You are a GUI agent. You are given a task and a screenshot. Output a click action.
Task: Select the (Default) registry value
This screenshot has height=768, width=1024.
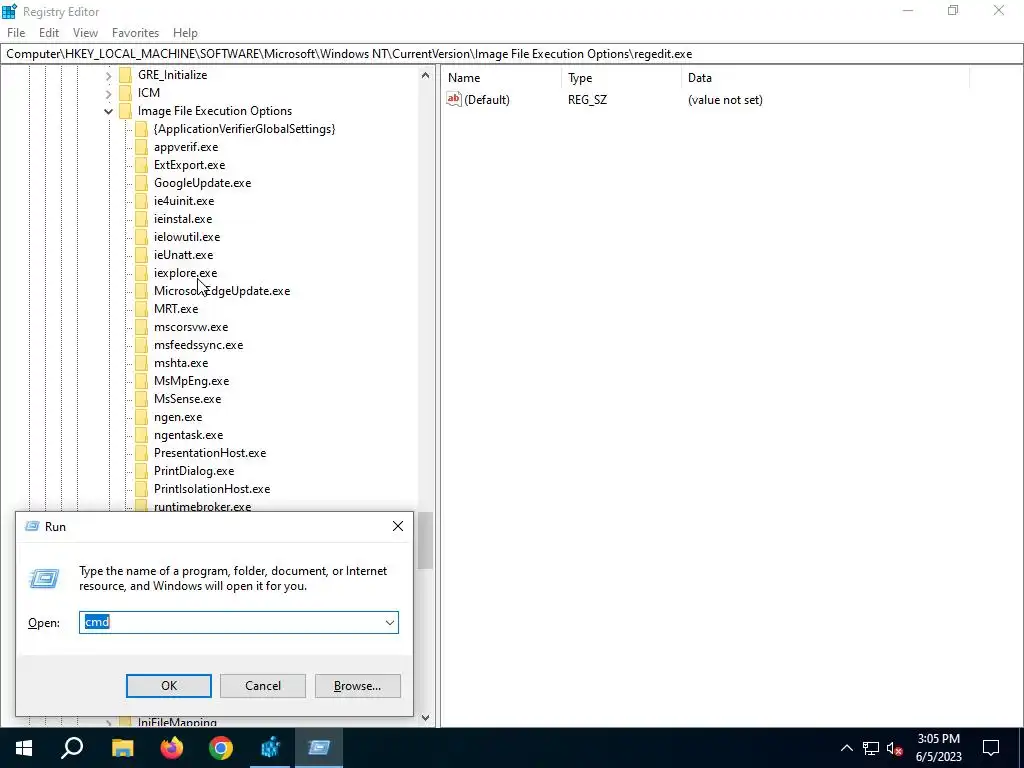[x=487, y=99]
